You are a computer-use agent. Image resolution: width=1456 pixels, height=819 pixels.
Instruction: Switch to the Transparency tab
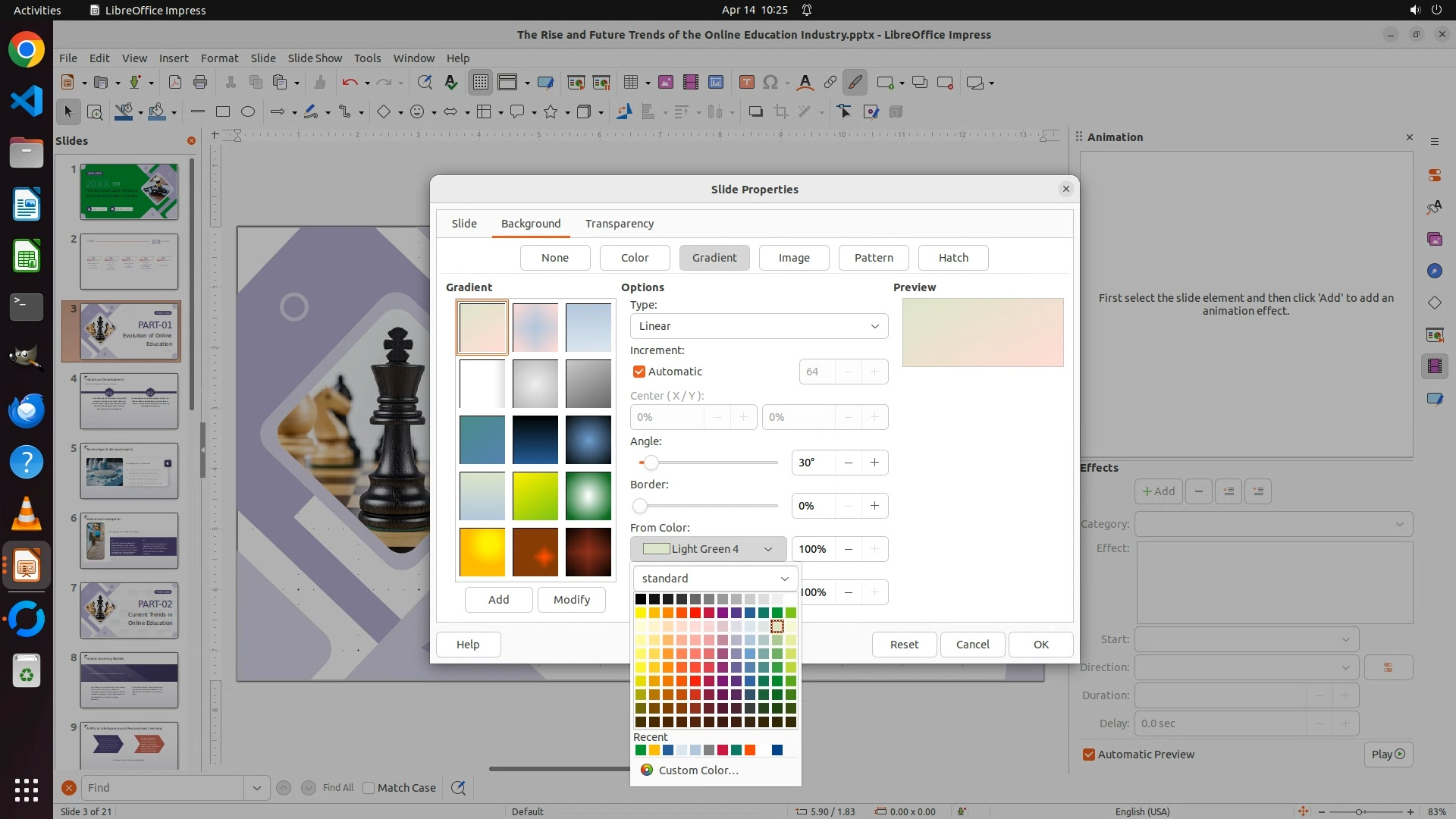[x=619, y=224]
